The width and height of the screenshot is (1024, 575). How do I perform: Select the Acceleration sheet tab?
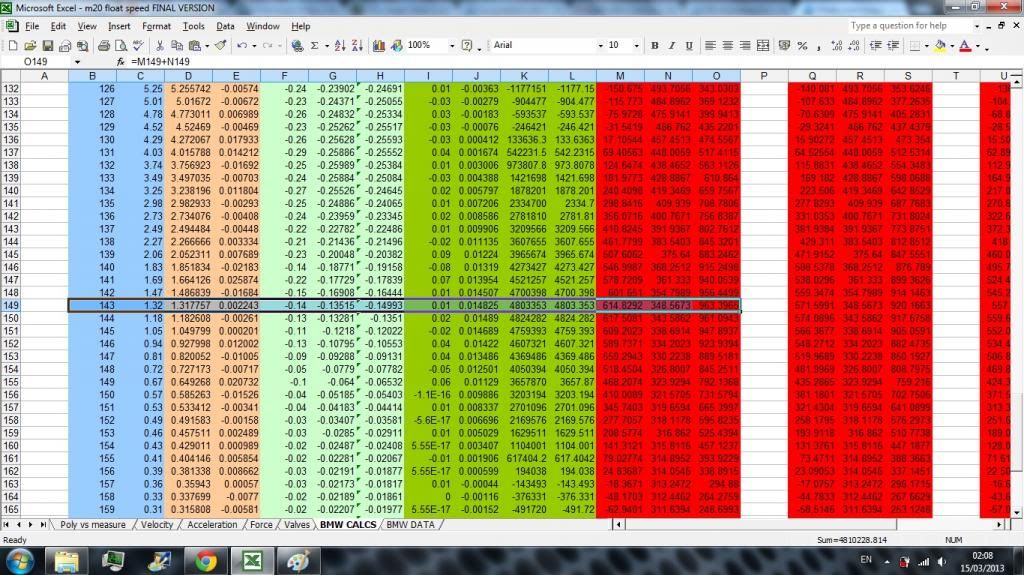[x=211, y=525]
